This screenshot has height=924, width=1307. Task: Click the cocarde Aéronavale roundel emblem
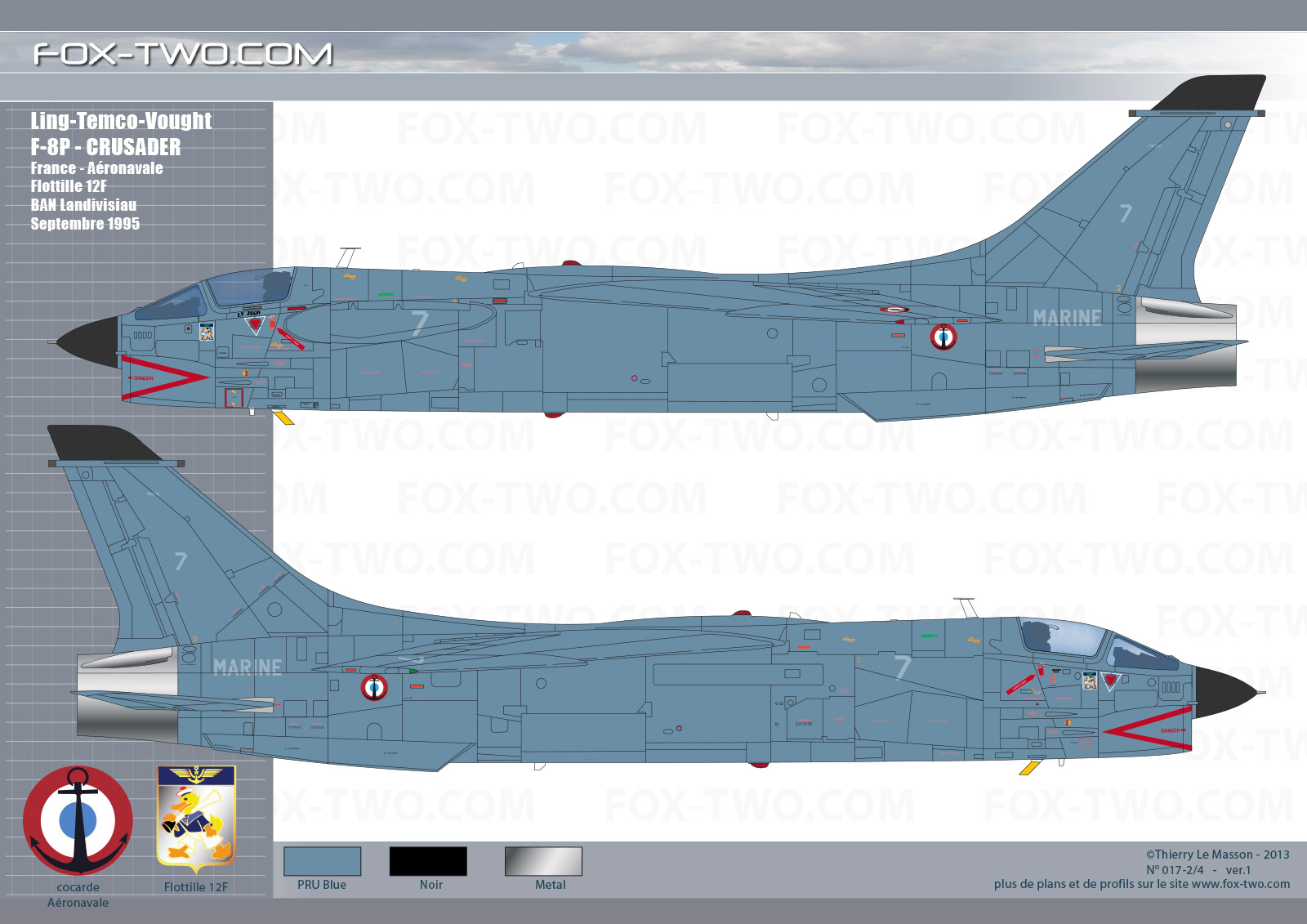pyautogui.click(x=78, y=821)
